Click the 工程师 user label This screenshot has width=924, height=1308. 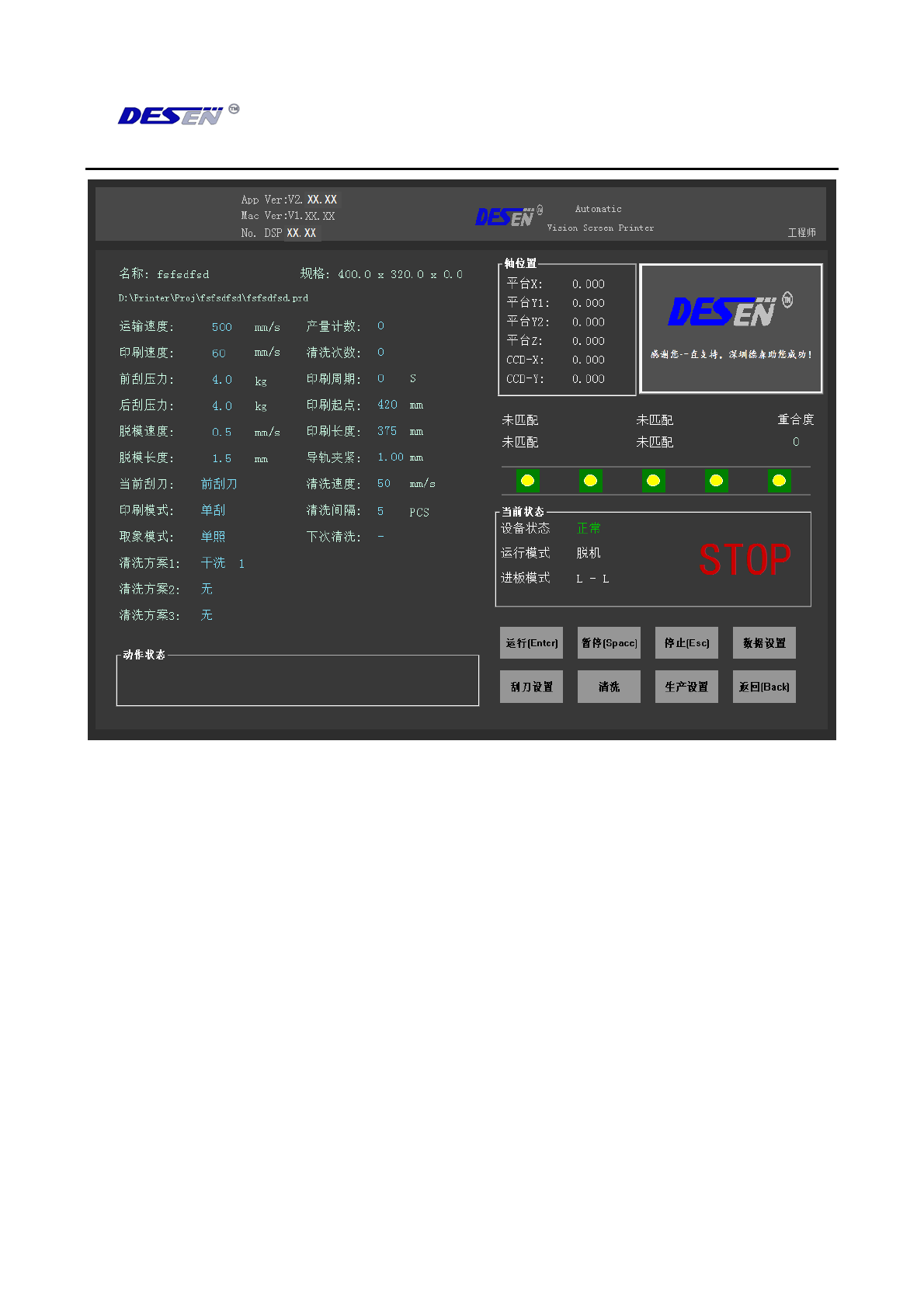click(801, 232)
